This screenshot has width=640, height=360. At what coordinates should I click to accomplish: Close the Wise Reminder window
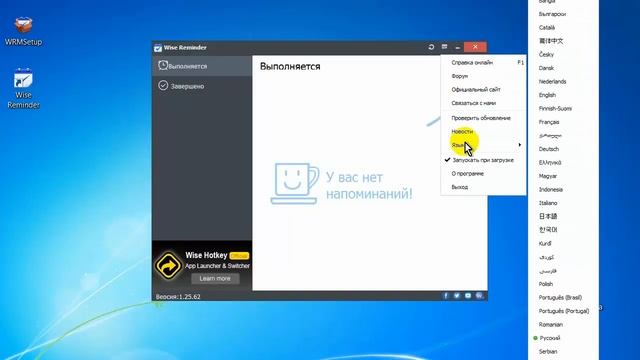(475, 47)
